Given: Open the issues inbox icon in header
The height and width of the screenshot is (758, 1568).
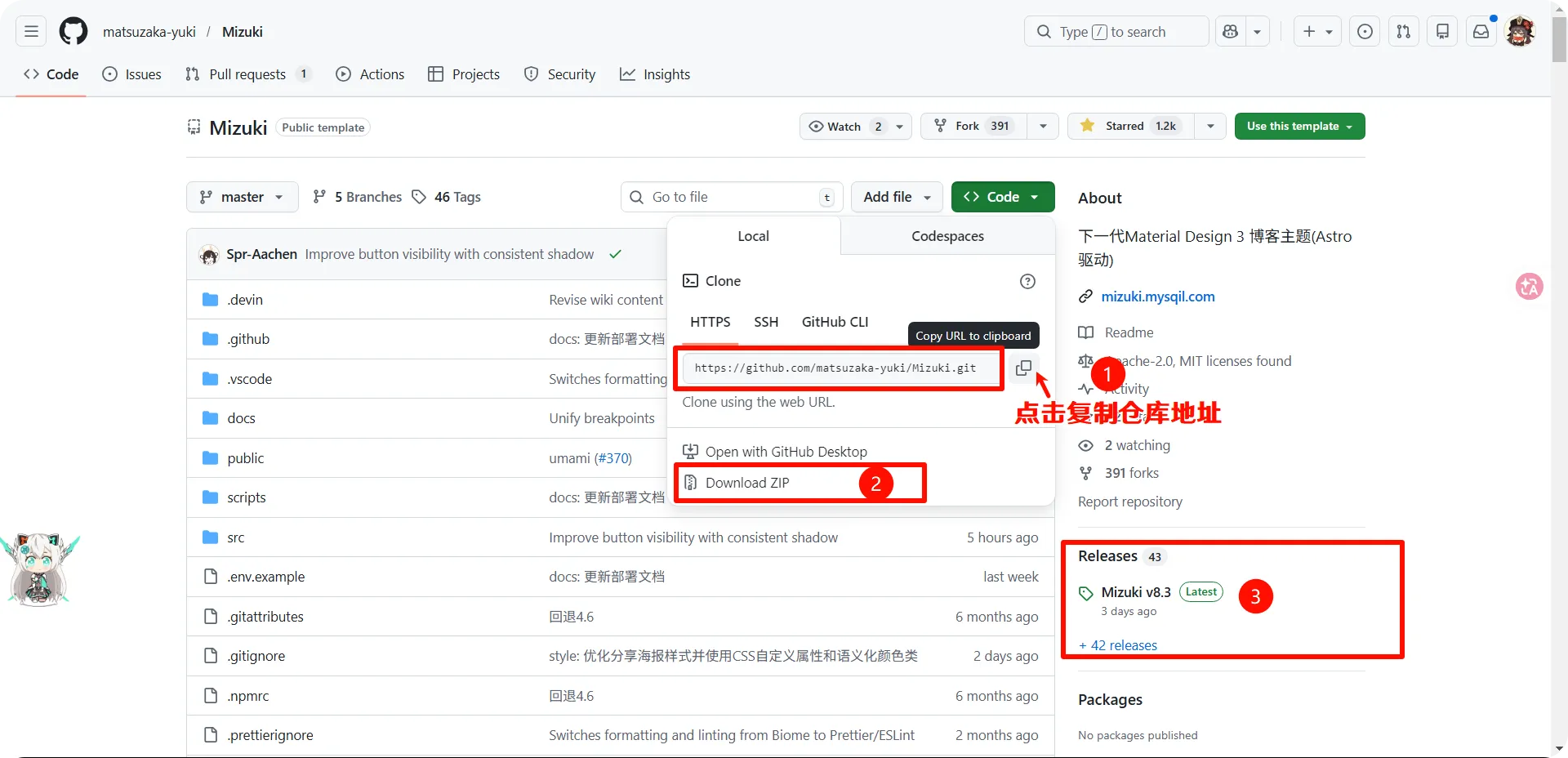Looking at the screenshot, I should pos(1365,32).
